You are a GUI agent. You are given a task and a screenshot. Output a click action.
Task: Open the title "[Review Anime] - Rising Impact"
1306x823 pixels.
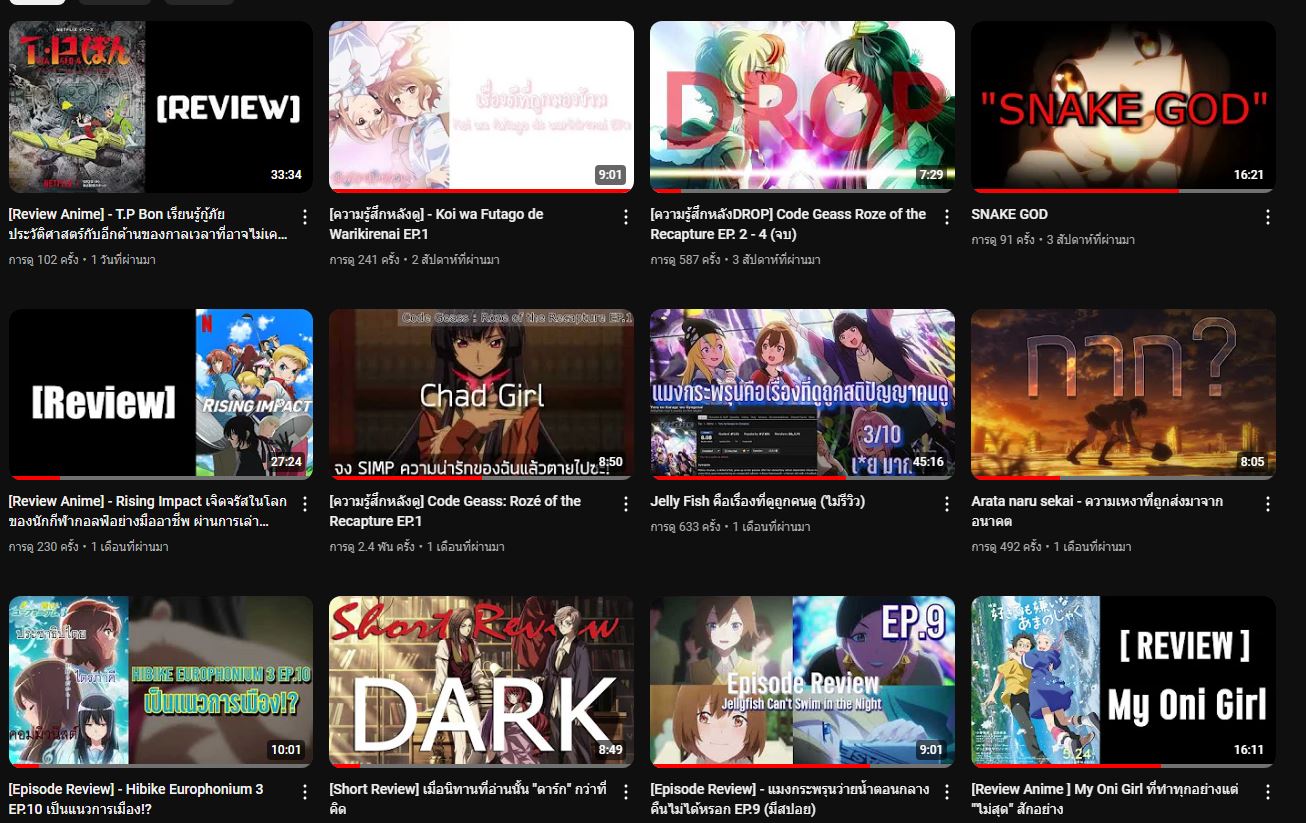[148, 511]
